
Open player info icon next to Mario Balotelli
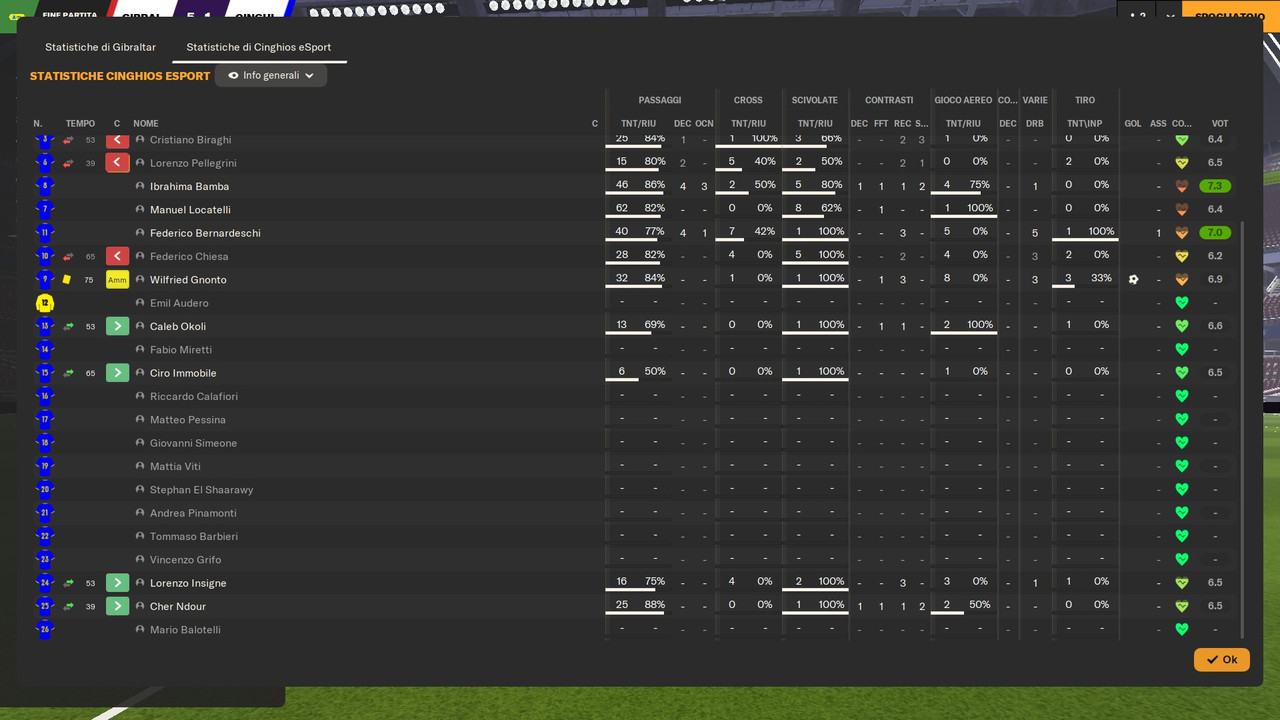(140, 630)
